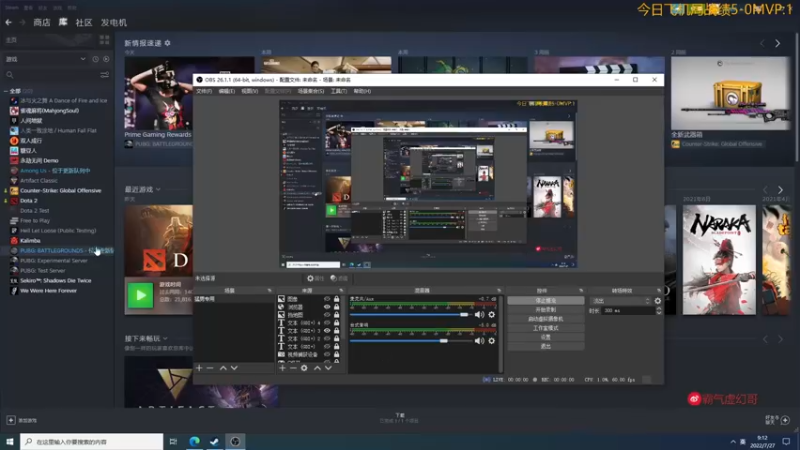Screen dimensions: 800x450
Task: Collapse the 全部 games list
Action: click(x=6, y=91)
